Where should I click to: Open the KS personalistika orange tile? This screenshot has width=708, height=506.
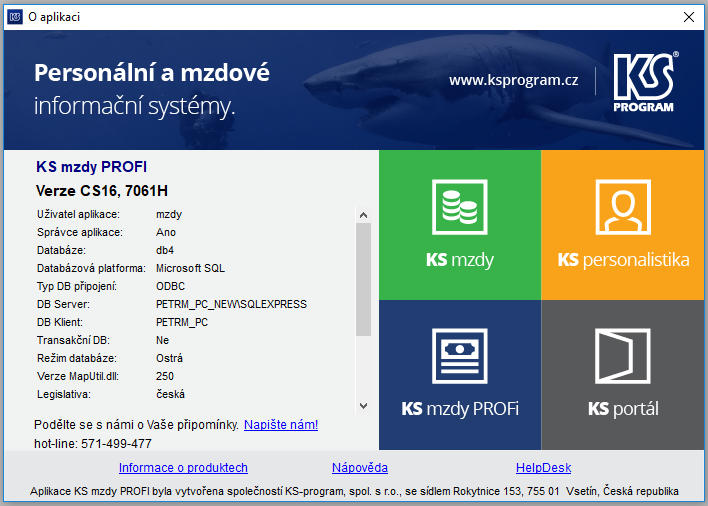coord(623,225)
